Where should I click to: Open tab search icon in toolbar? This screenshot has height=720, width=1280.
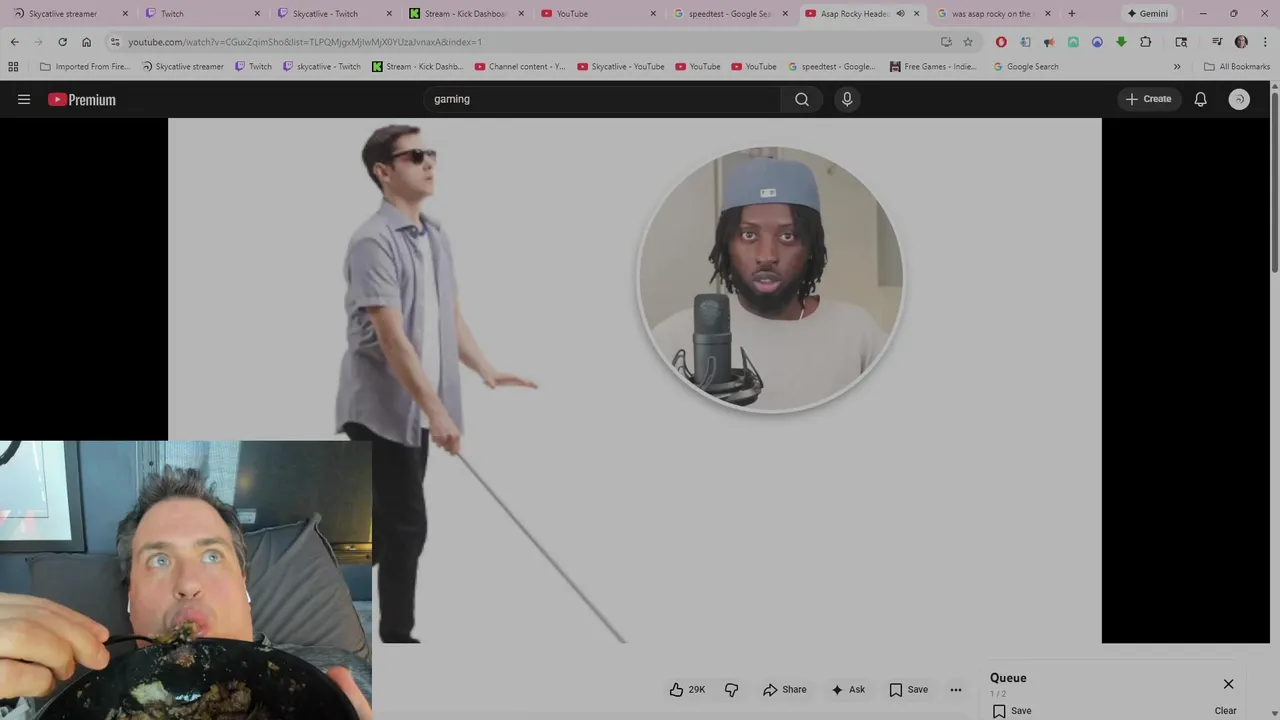1181,42
